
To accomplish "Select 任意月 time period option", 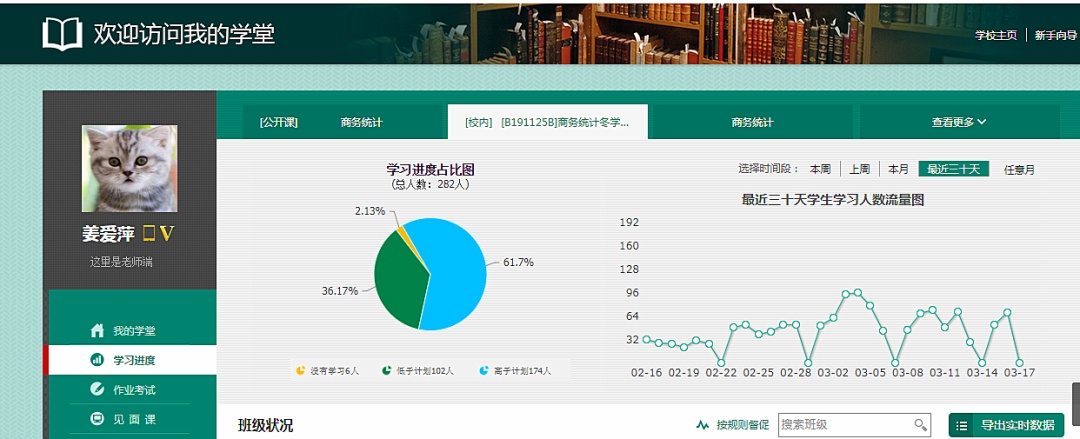I will click(1019, 169).
